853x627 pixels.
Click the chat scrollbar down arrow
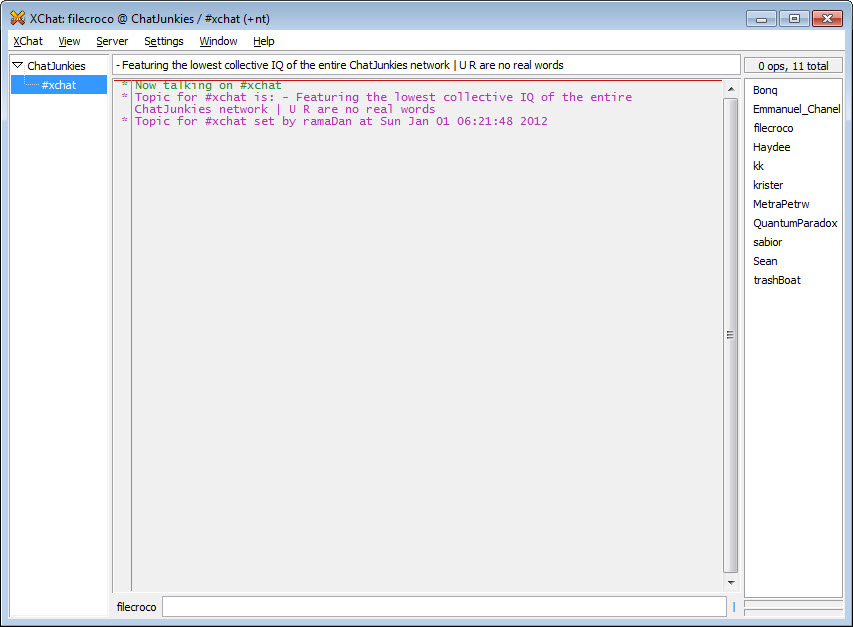(x=731, y=582)
